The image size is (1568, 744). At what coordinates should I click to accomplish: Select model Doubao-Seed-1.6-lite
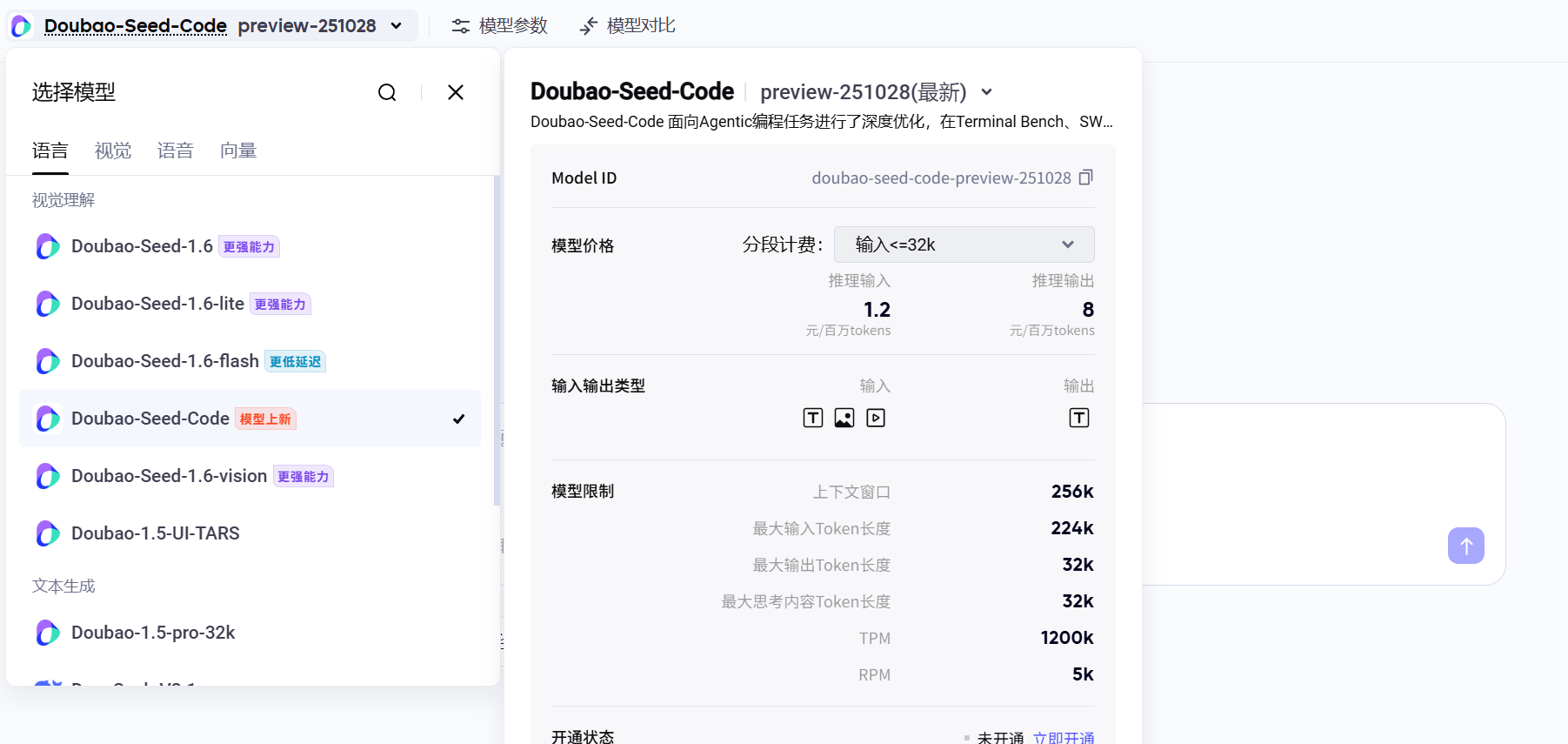(x=250, y=304)
